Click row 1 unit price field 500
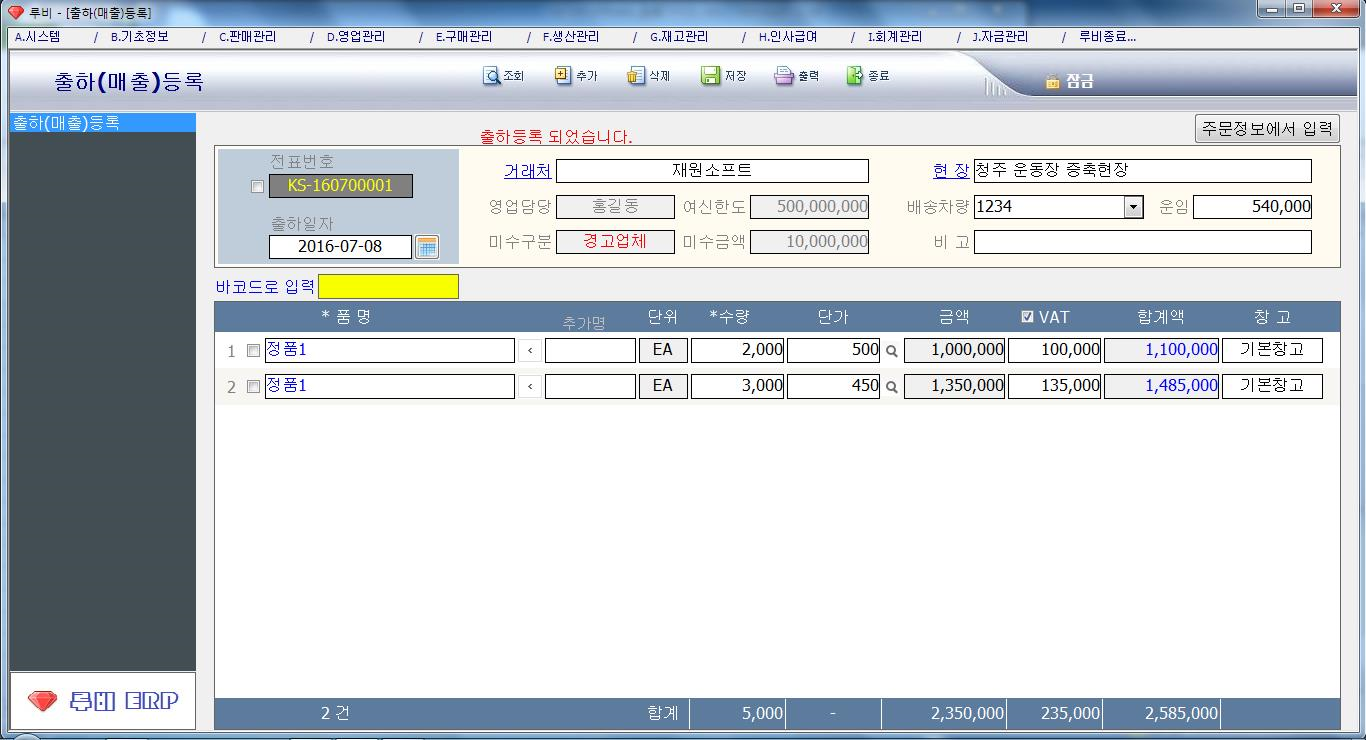1366x740 pixels. 834,351
